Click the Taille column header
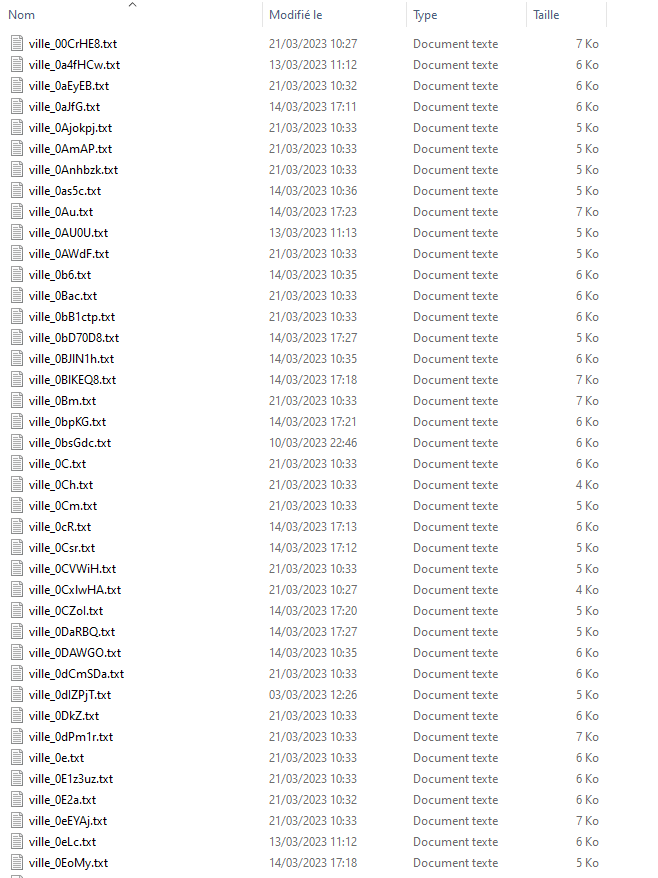This screenshot has width=658, height=878. [x=546, y=15]
